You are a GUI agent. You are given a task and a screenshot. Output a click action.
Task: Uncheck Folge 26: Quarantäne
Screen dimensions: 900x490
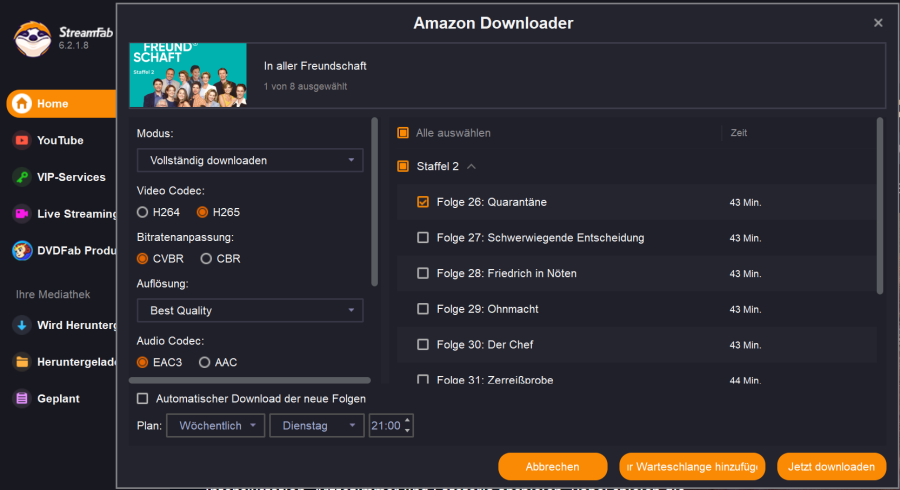tap(423, 202)
